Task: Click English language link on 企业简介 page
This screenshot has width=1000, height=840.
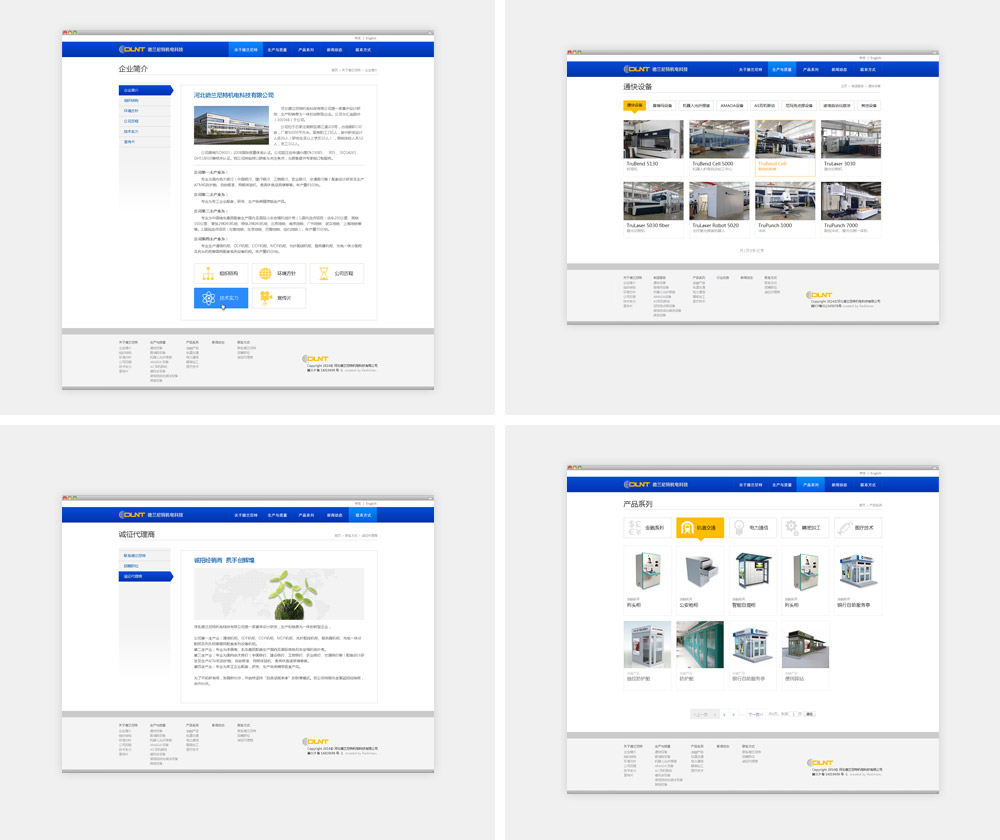Action: [372, 38]
